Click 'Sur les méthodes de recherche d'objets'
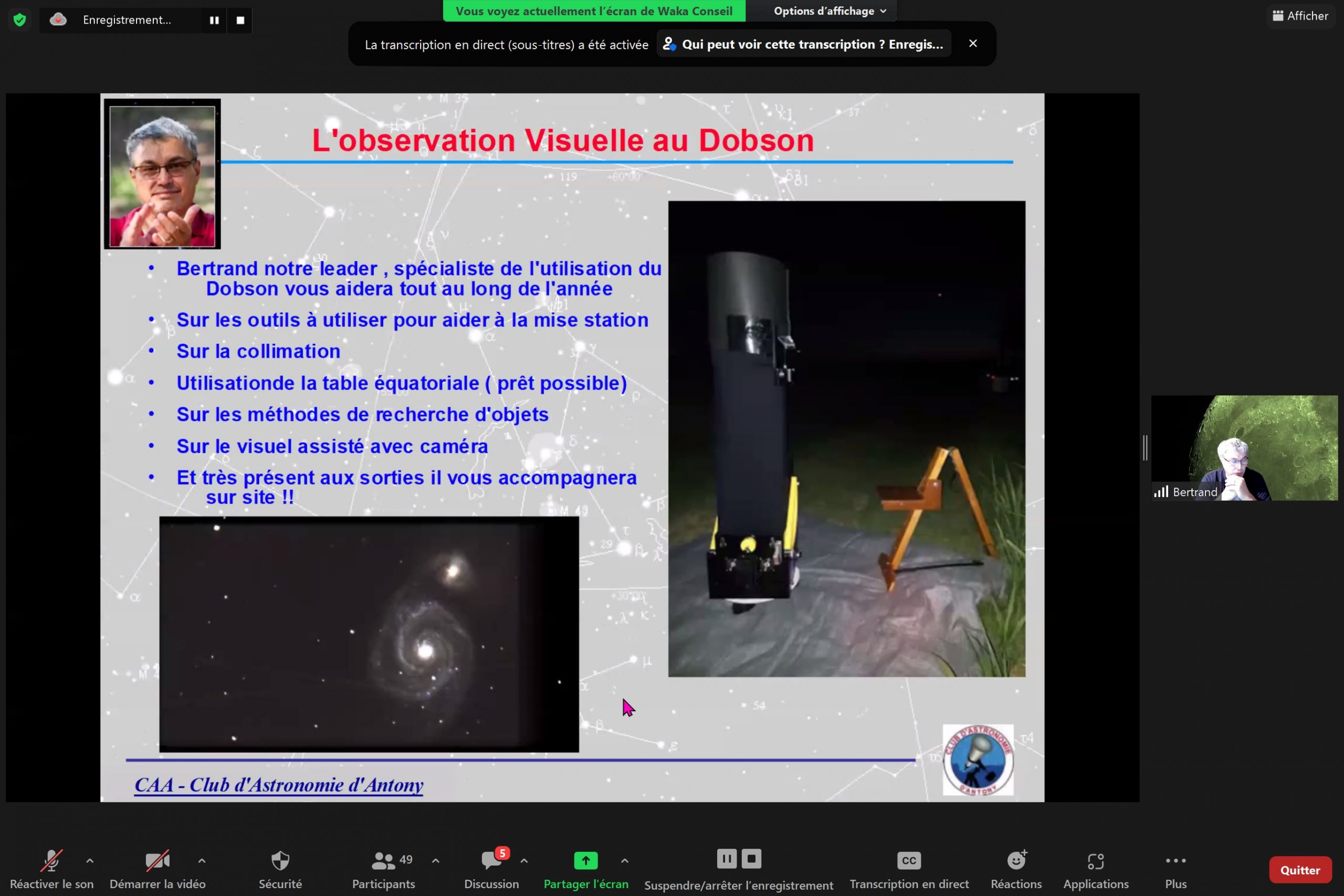Screen dimensions: 1344x896 pos(362,414)
